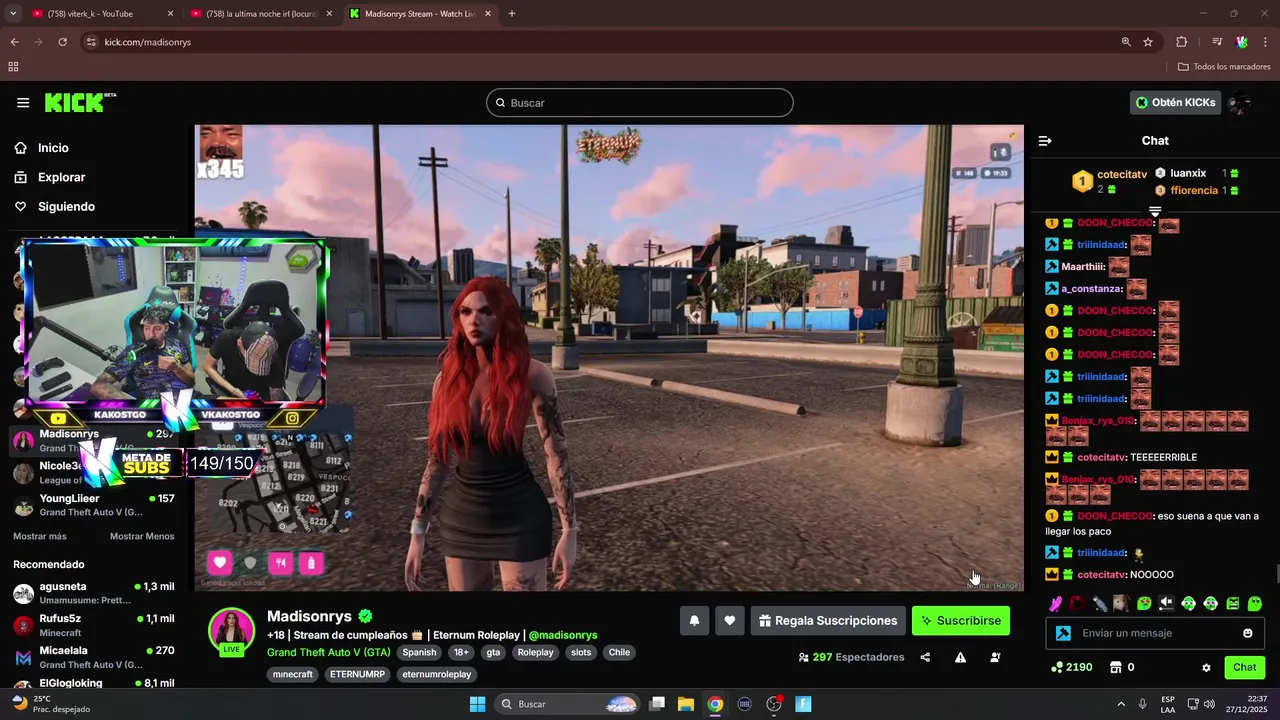Screen dimensions: 1280x720
Task: Open chat settings gear icon
Action: 1206,667
